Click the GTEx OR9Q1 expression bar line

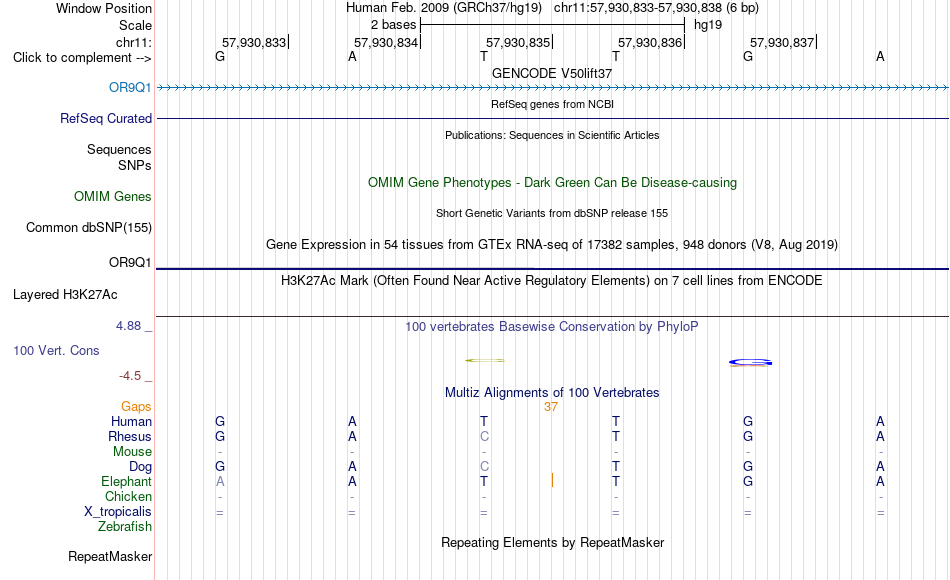point(552,268)
